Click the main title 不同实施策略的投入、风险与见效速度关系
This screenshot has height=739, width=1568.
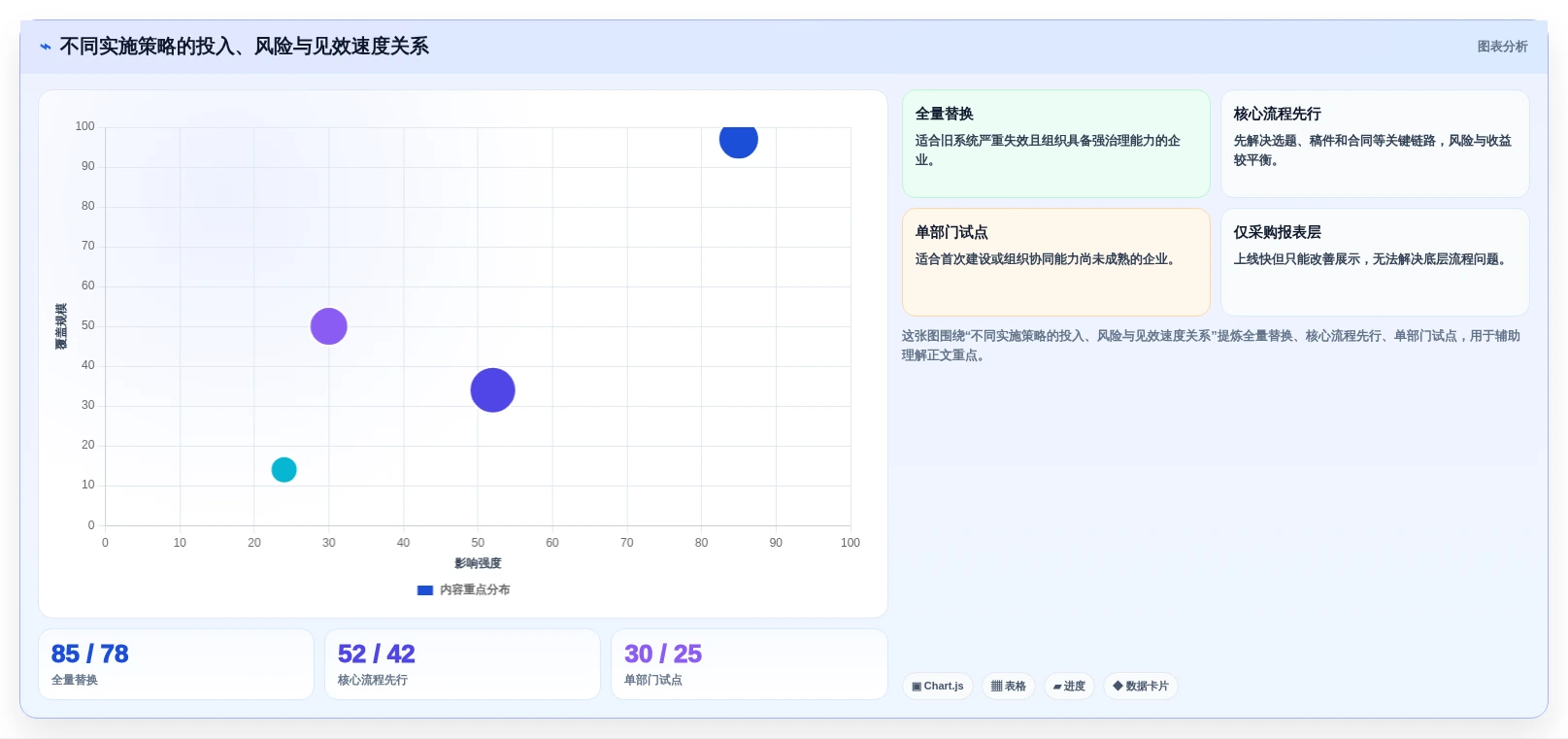(x=244, y=47)
